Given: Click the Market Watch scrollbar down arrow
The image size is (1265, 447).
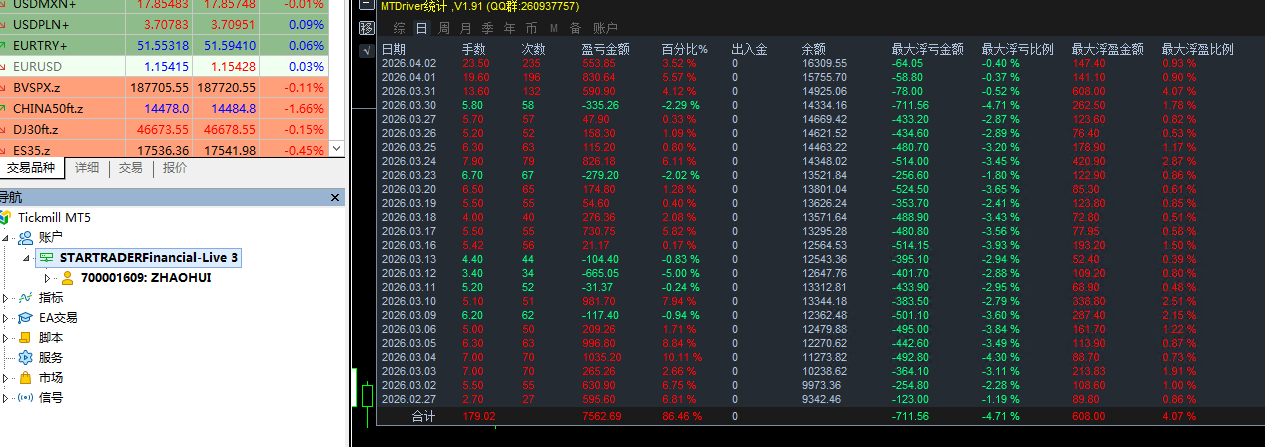Looking at the screenshot, I should pos(336,147).
